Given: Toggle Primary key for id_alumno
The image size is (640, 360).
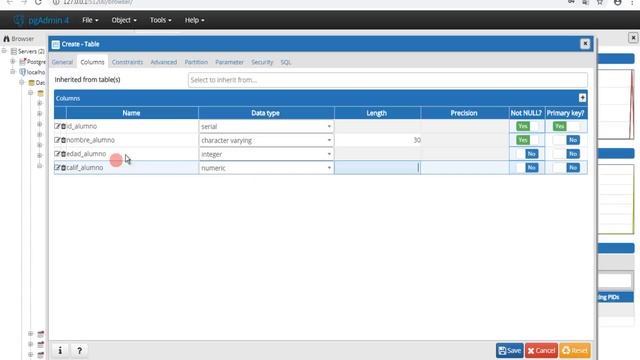Looking at the screenshot, I should tap(566, 127).
